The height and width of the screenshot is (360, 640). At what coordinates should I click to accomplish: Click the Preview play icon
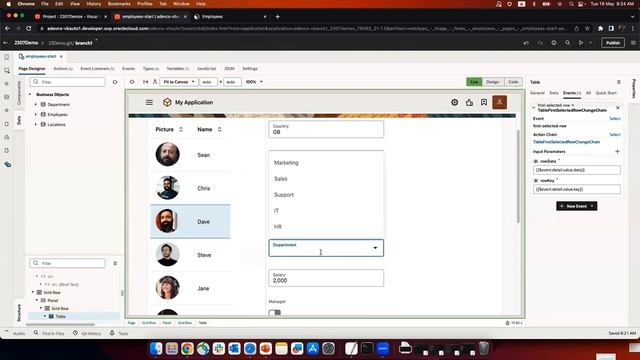[580, 43]
